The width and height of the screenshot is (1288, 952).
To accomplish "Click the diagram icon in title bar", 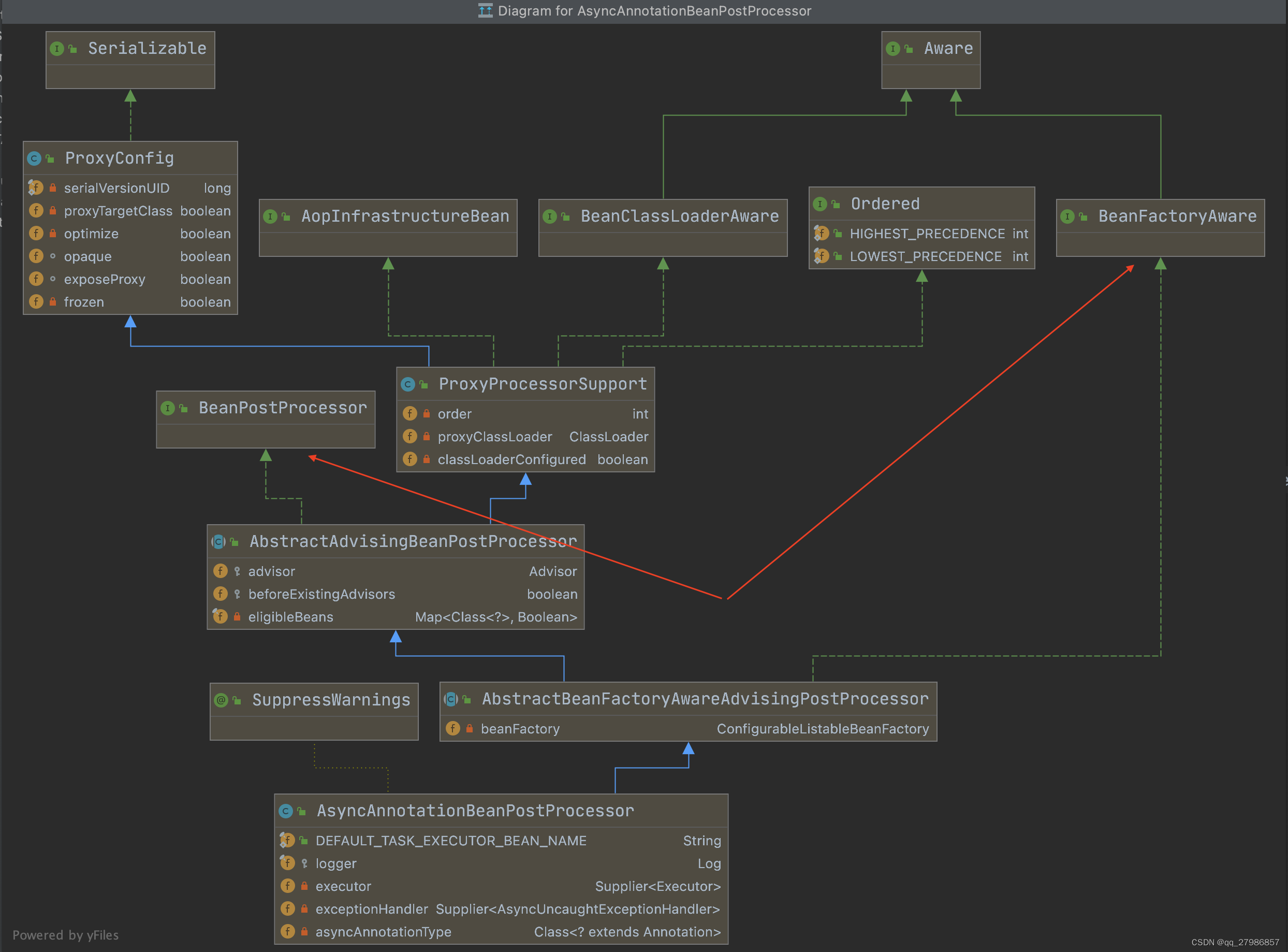I will point(486,11).
